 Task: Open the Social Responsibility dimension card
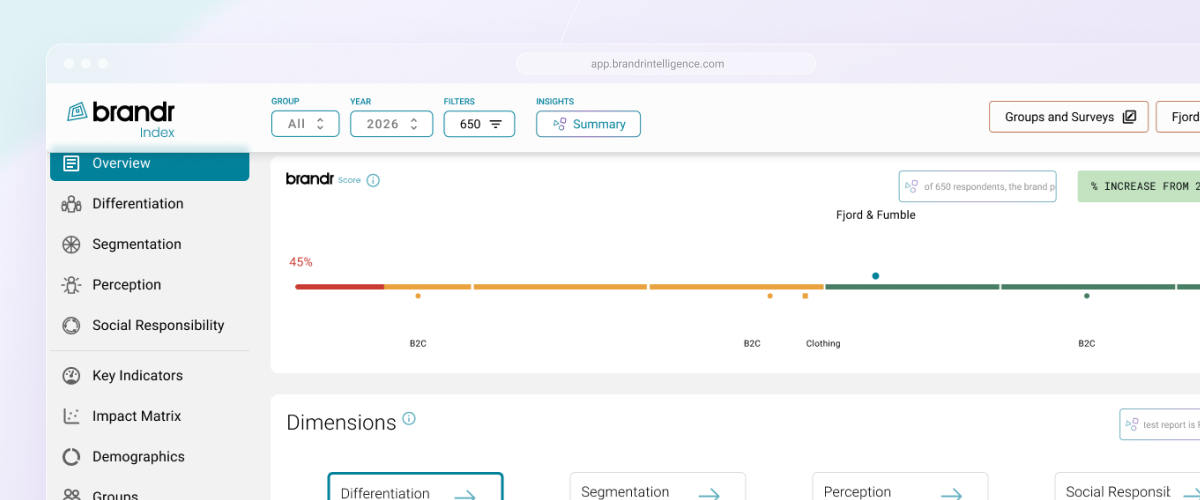1127,487
